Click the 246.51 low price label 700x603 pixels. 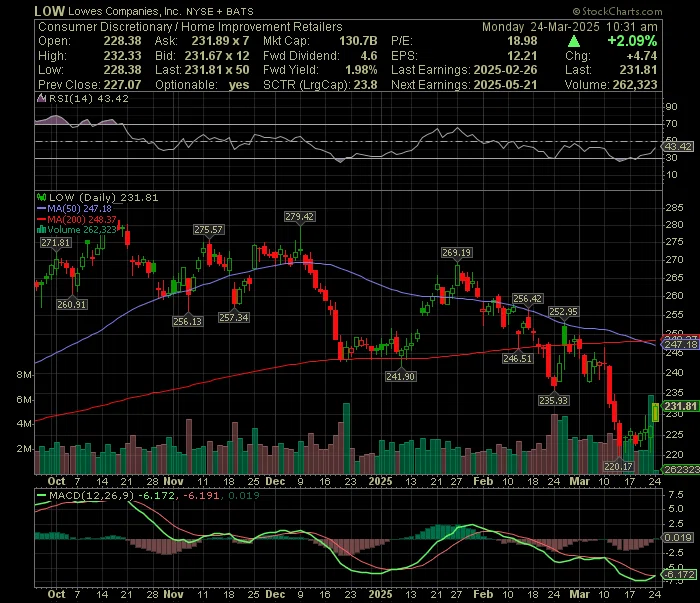(517, 358)
